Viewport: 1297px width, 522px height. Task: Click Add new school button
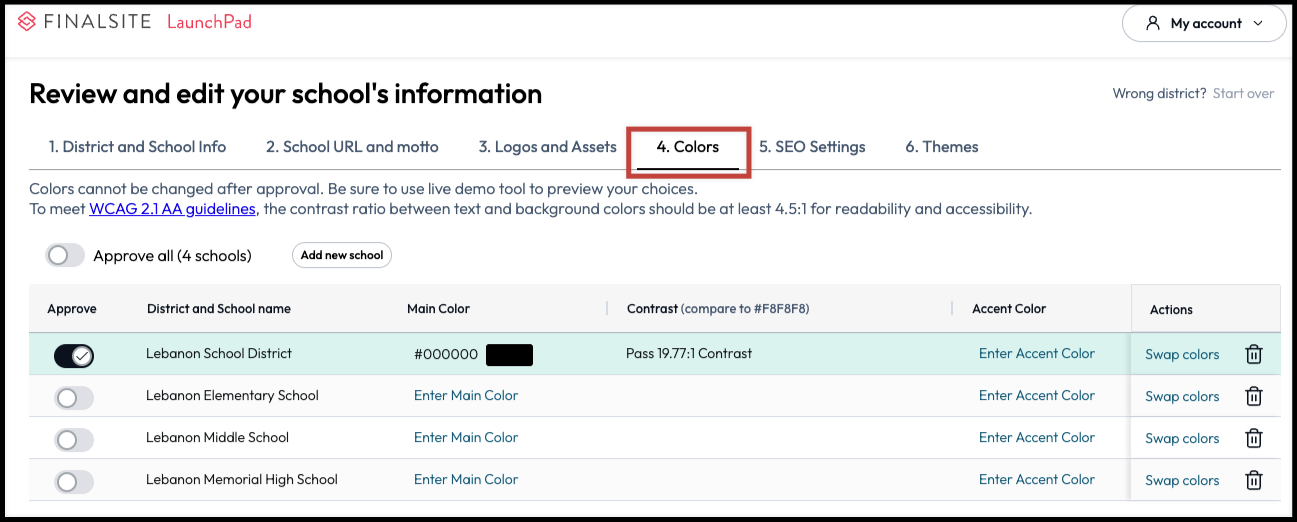(342, 255)
